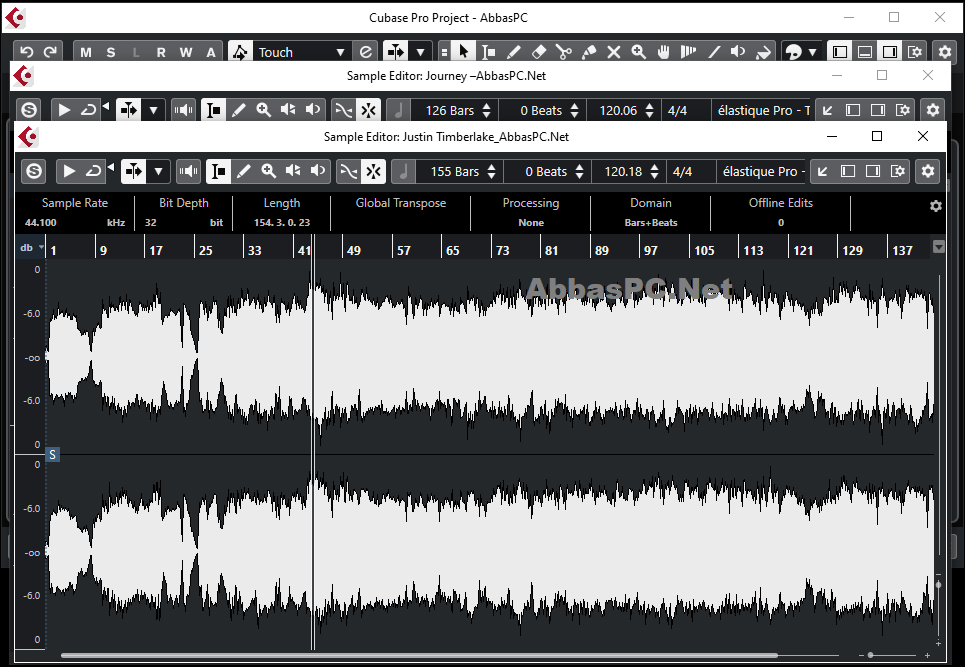Select the Erase tool in Project toolbar
Image resolution: width=965 pixels, height=667 pixels.
pyautogui.click(x=539, y=52)
